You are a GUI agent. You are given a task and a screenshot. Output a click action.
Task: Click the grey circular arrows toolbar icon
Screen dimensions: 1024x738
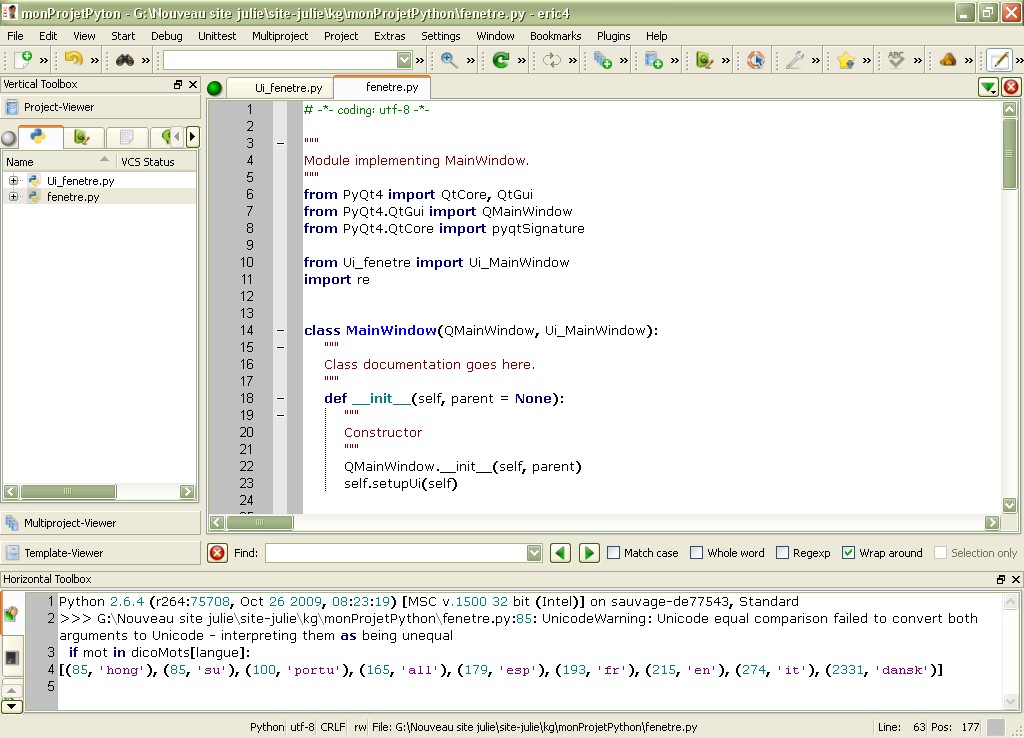(552, 60)
